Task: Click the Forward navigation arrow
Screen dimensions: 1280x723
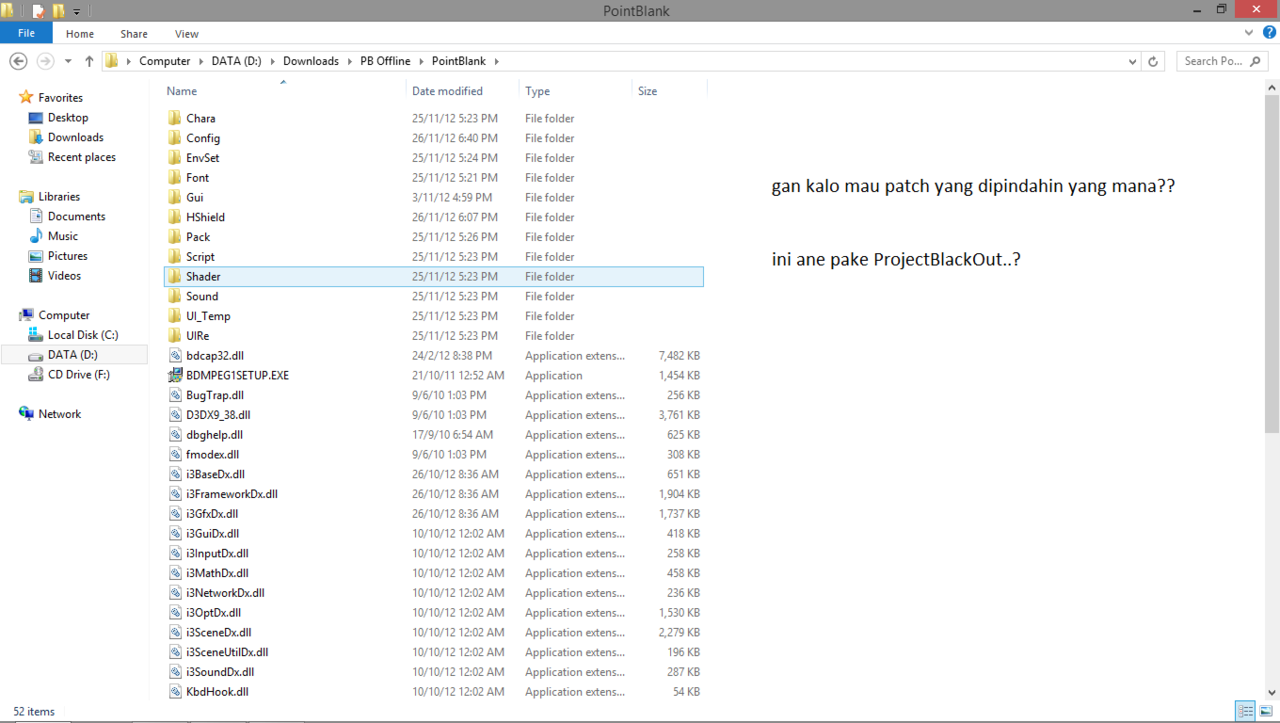Action: pos(45,61)
